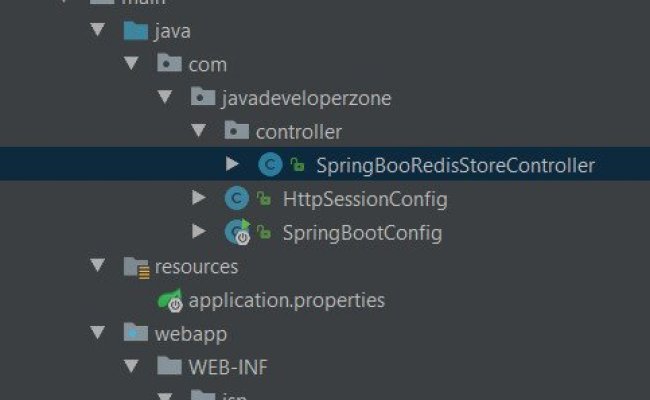The image size is (650, 400).
Task: Collapse the javadeveloperzone package arrow
Action: pos(165,97)
